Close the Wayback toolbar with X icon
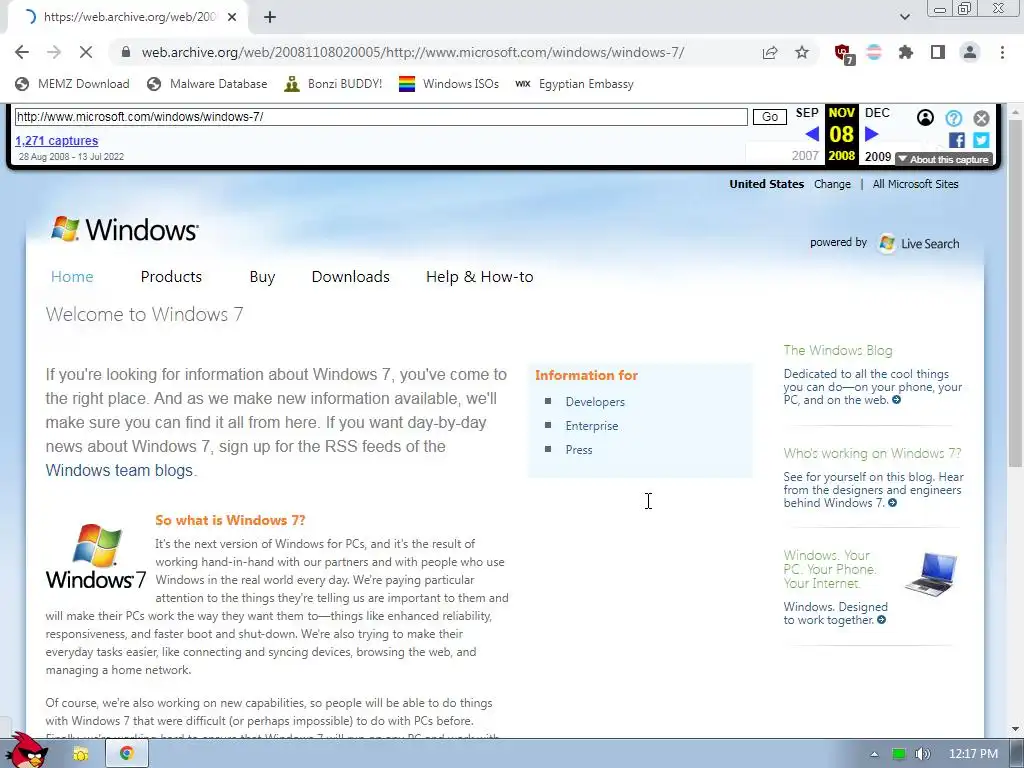Screen dimensions: 1024x768 981,118
